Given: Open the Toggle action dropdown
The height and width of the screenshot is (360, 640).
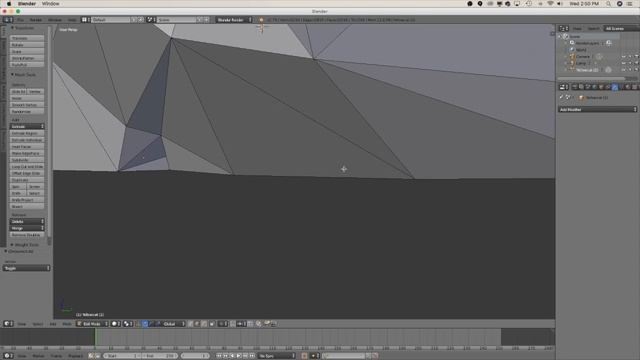Looking at the screenshot, I should pyautogui.click(x=27, y=268).
